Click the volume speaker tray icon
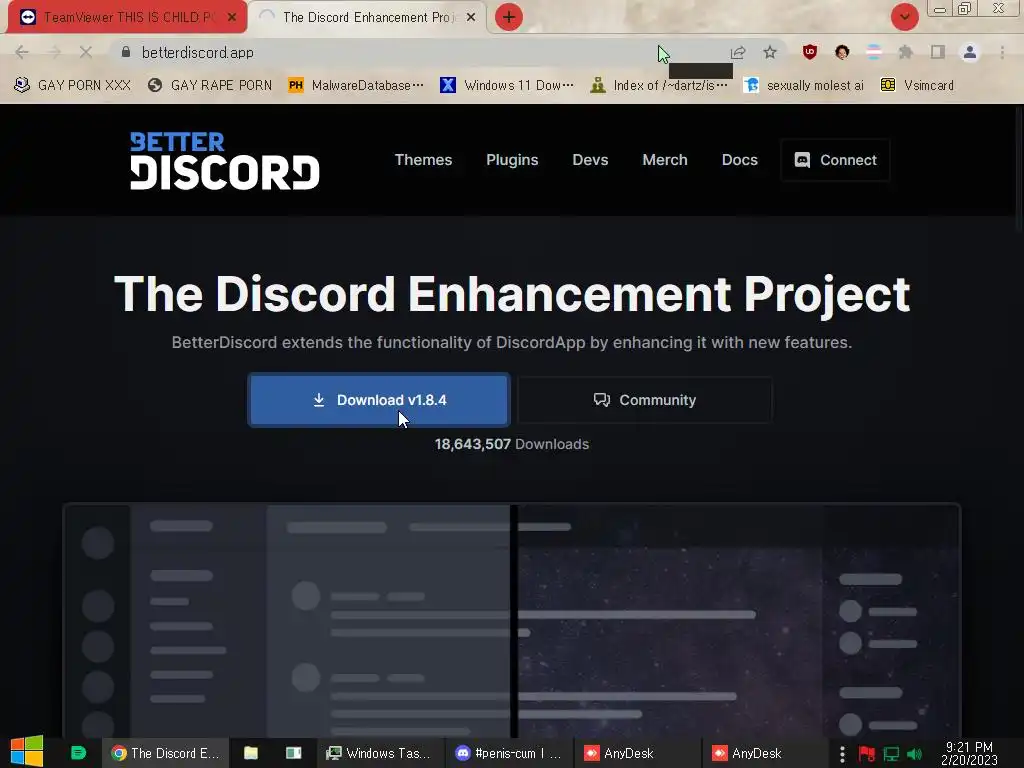 [x=914, y=754]
